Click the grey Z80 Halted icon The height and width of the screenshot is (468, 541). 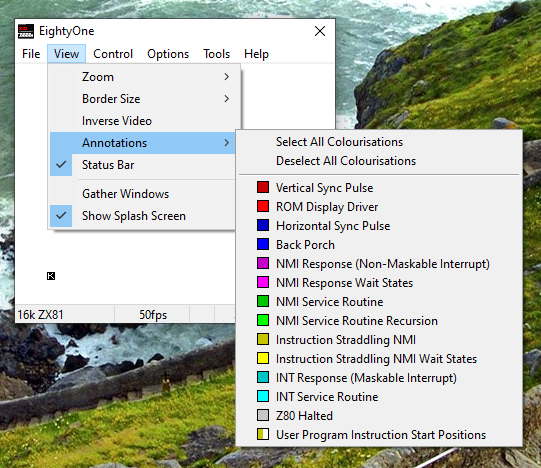(263, 415)
